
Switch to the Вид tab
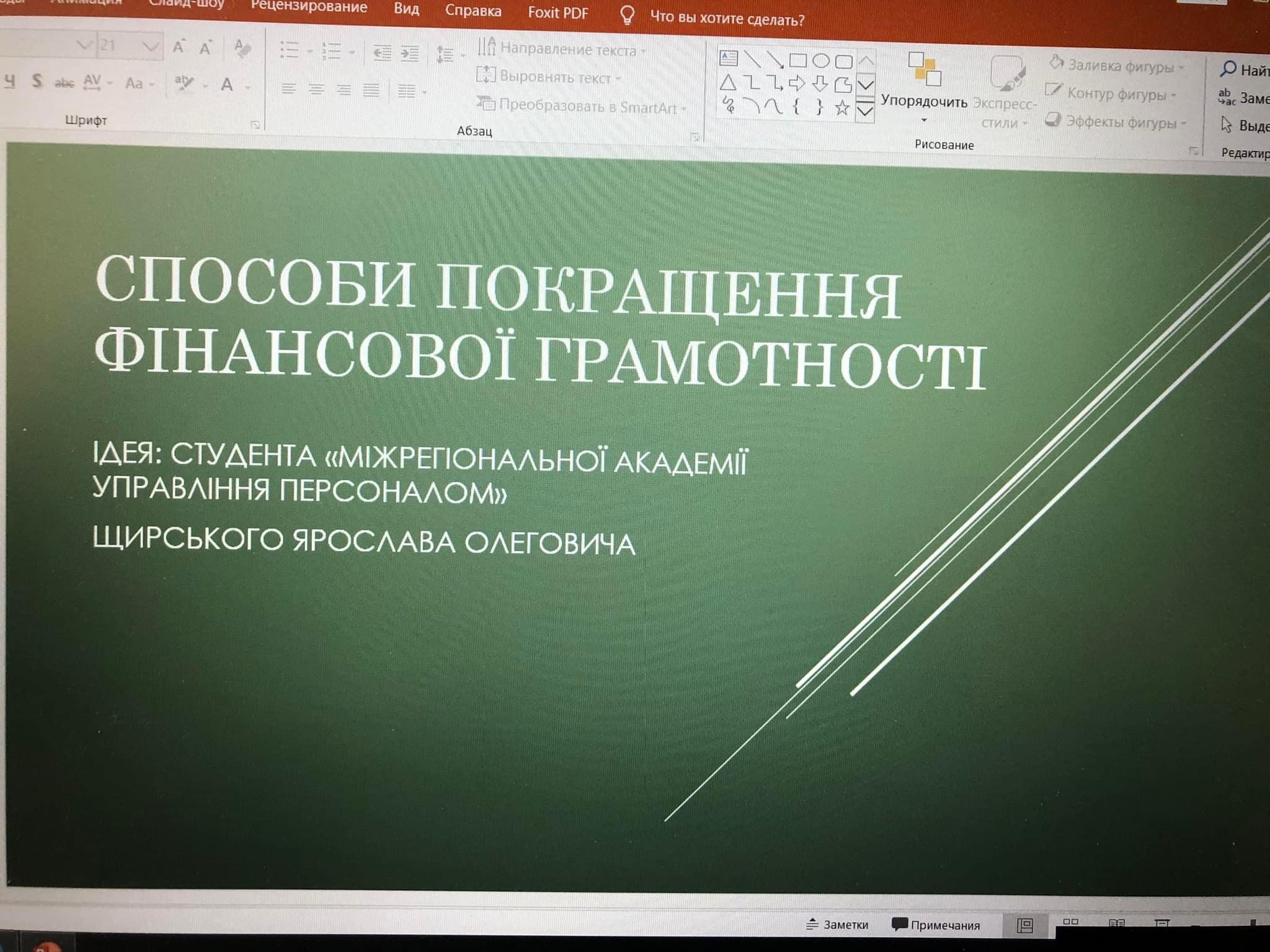click(x=406, y=9)
